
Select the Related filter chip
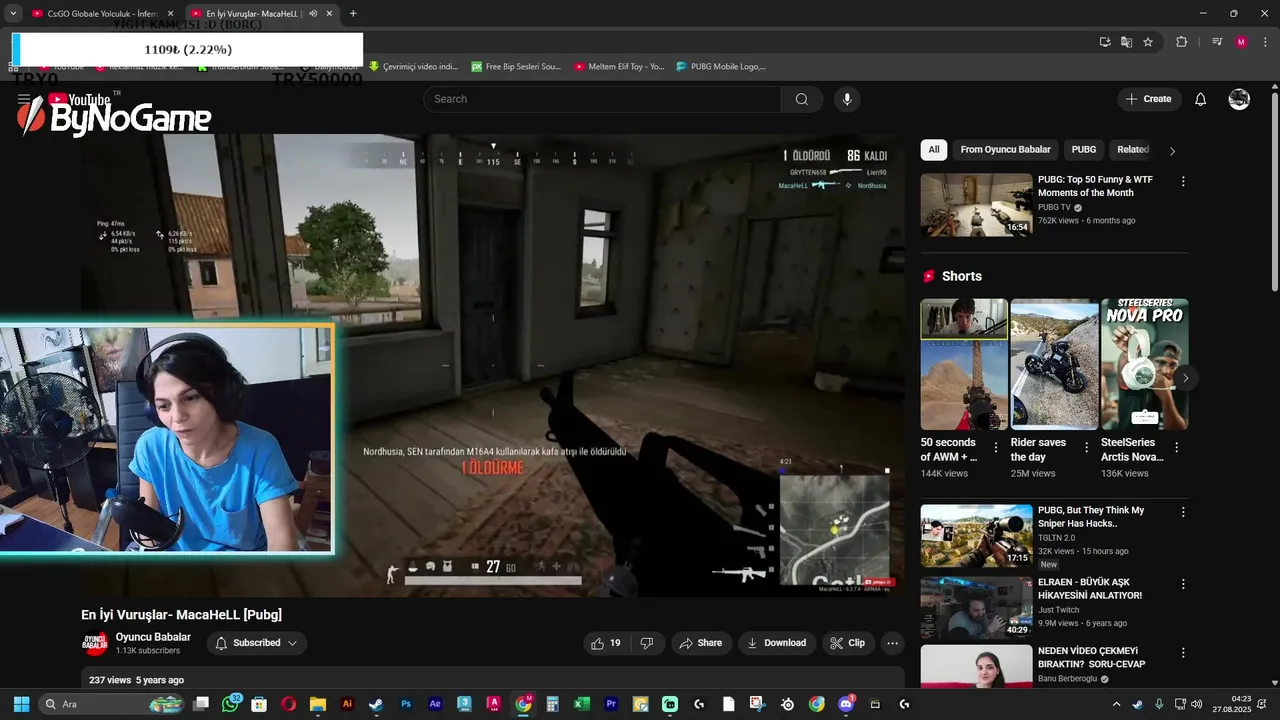coord(1133,150)
